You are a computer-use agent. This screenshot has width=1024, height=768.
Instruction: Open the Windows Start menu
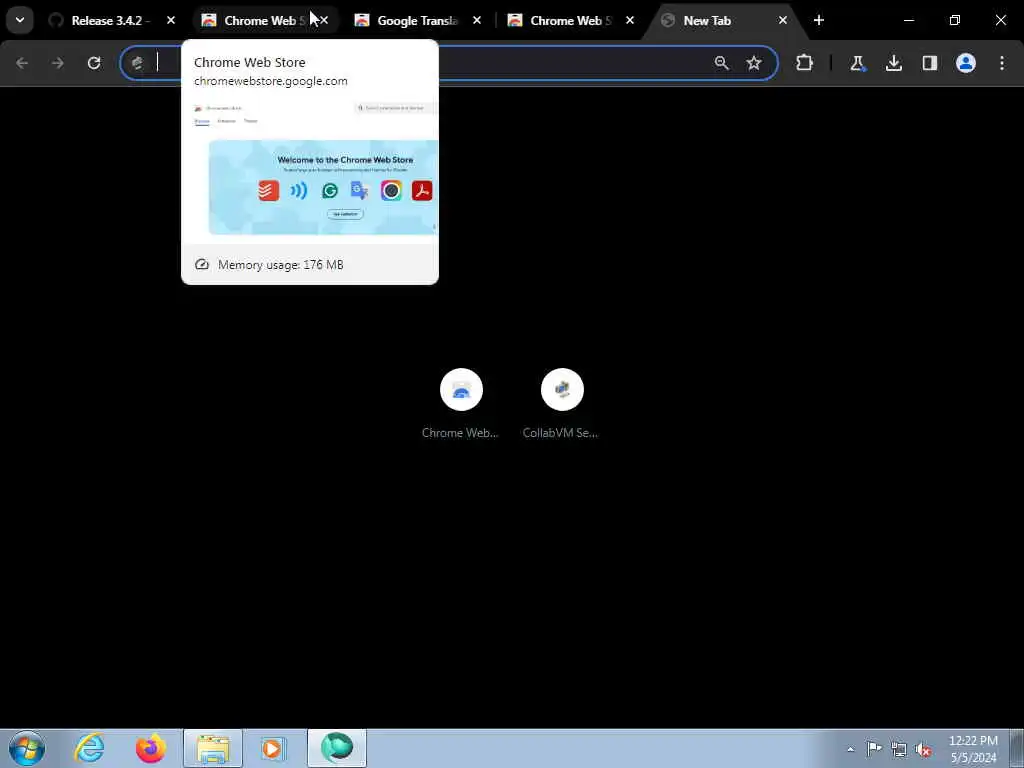[27, 748]
